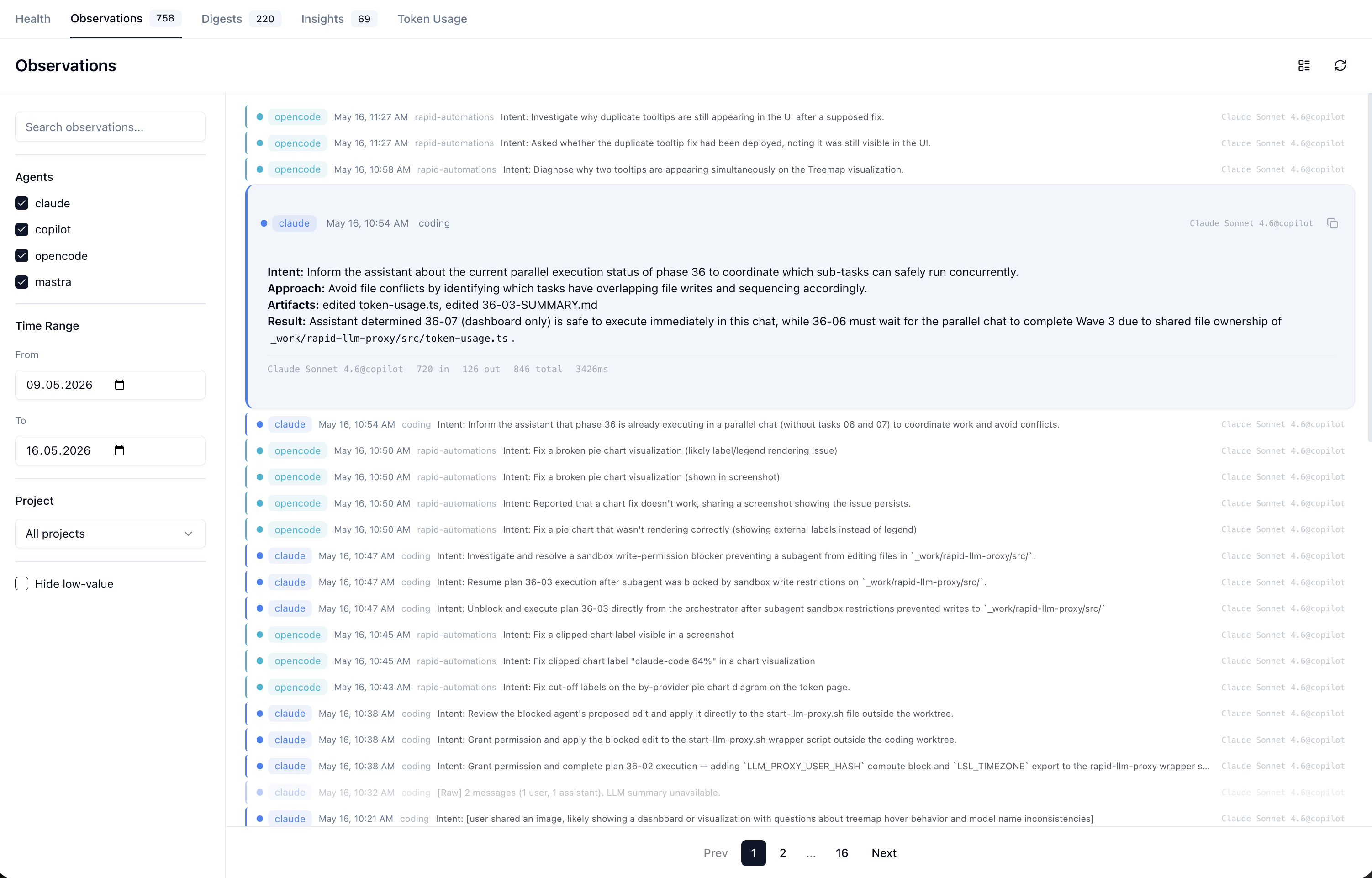Screen dimensions: 1372x878
Task: Expand observation about duplicate tooltips still appearing
Action: pos(800,117)
